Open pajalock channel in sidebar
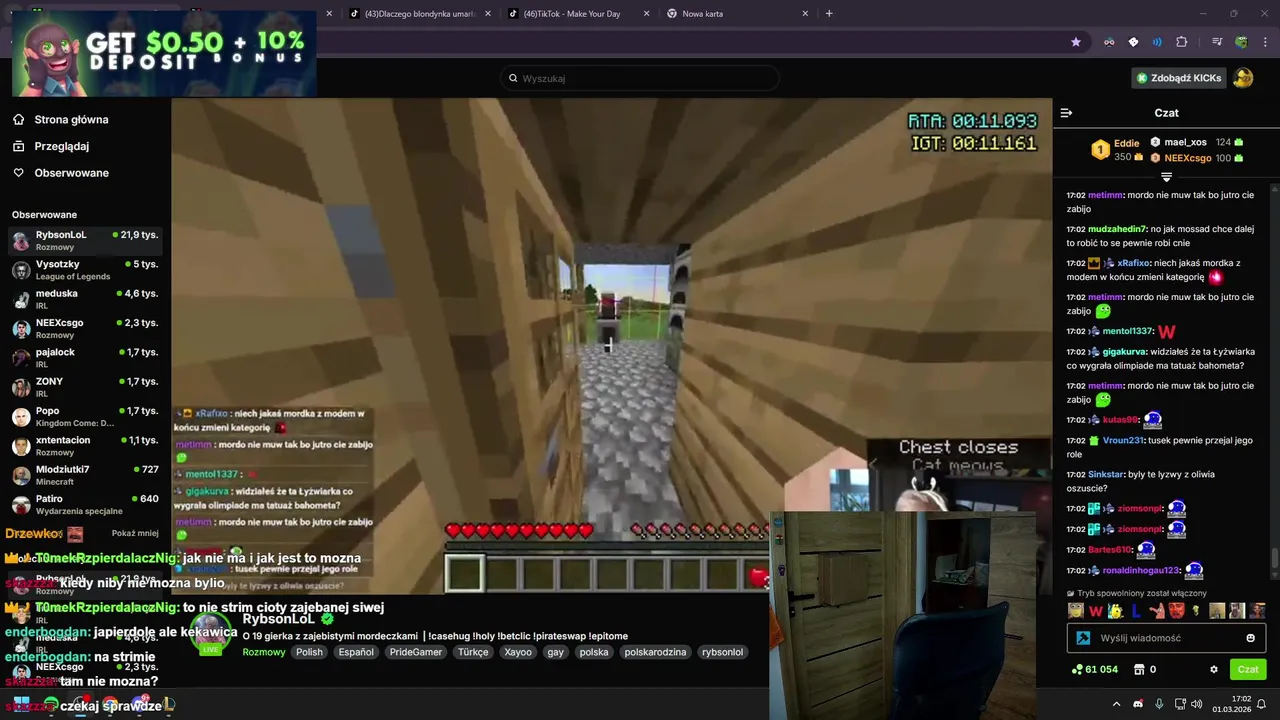Screen dimensions: 1280x720 85,358
